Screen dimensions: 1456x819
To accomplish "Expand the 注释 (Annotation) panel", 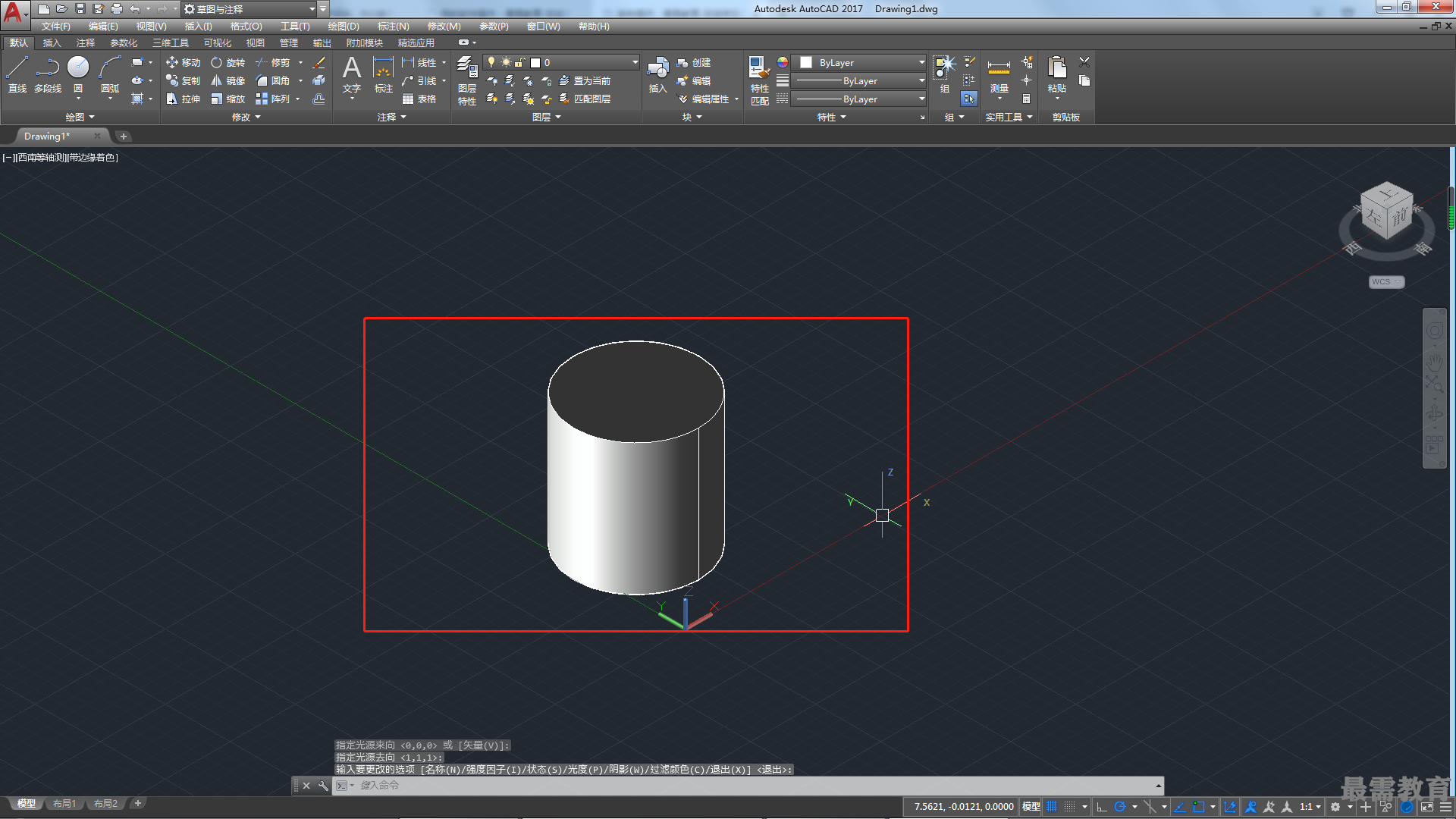I will (392, 117).
